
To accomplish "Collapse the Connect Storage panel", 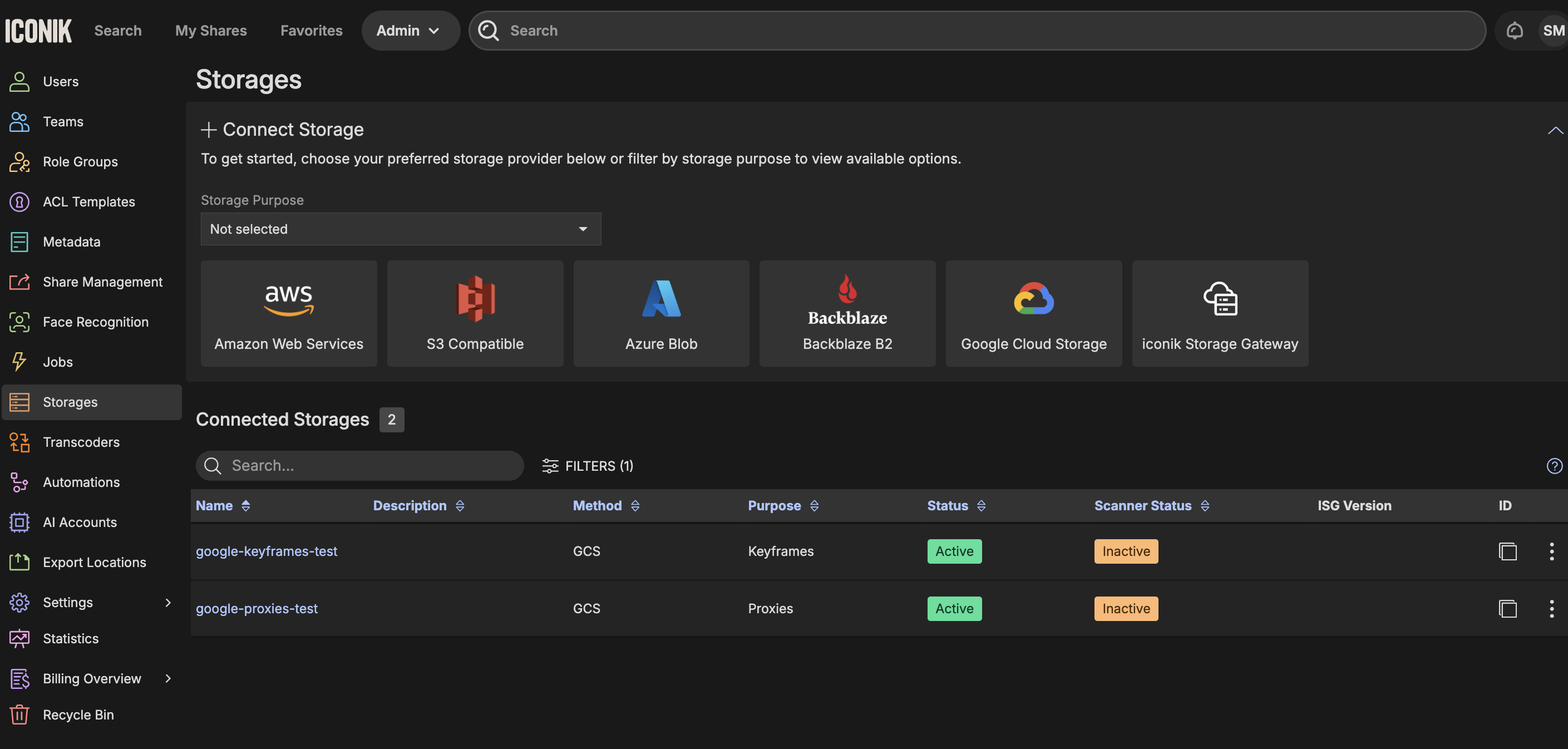I will point(1554,130).
